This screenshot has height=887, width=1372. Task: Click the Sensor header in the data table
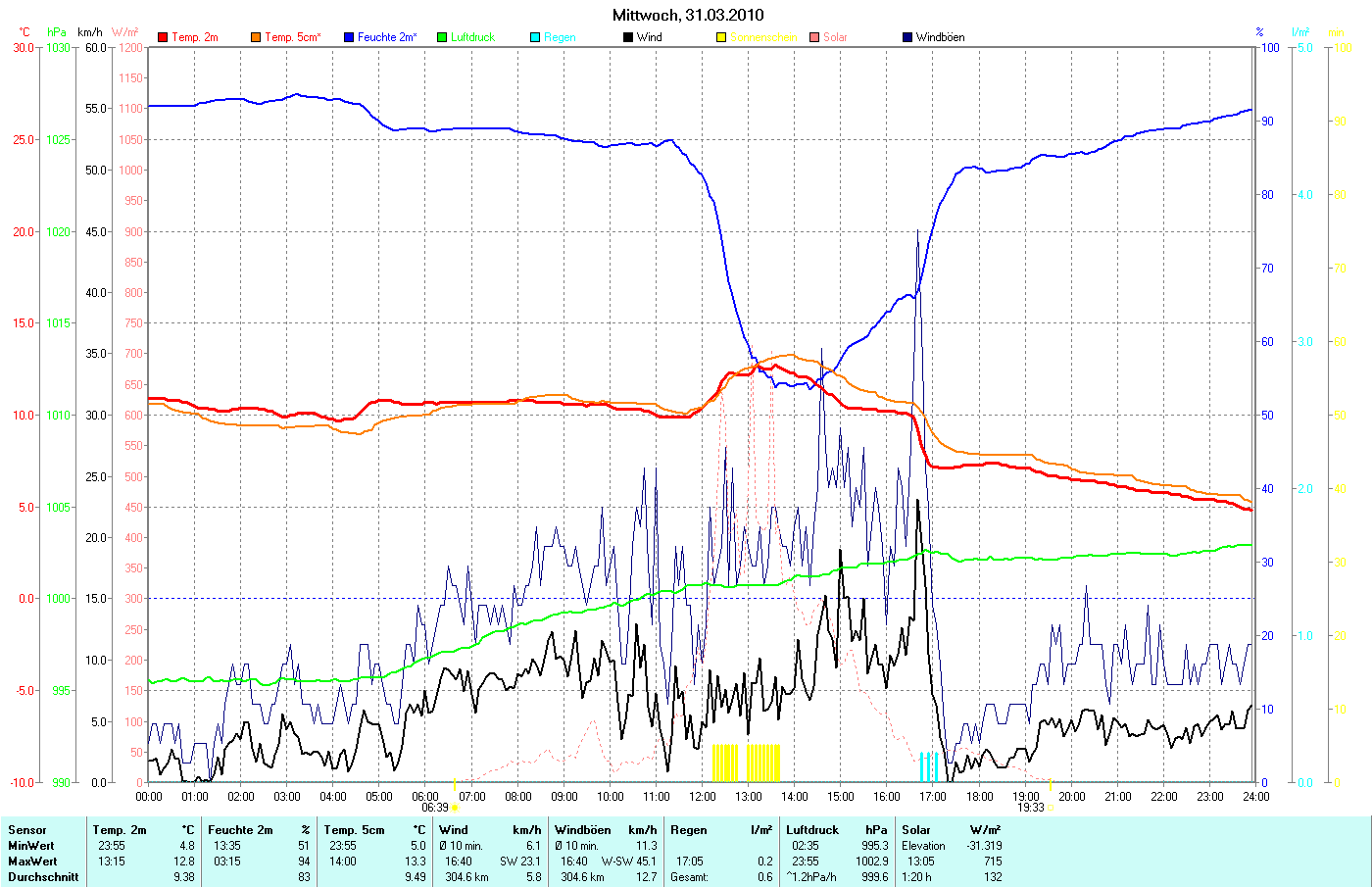coord(27,830)
